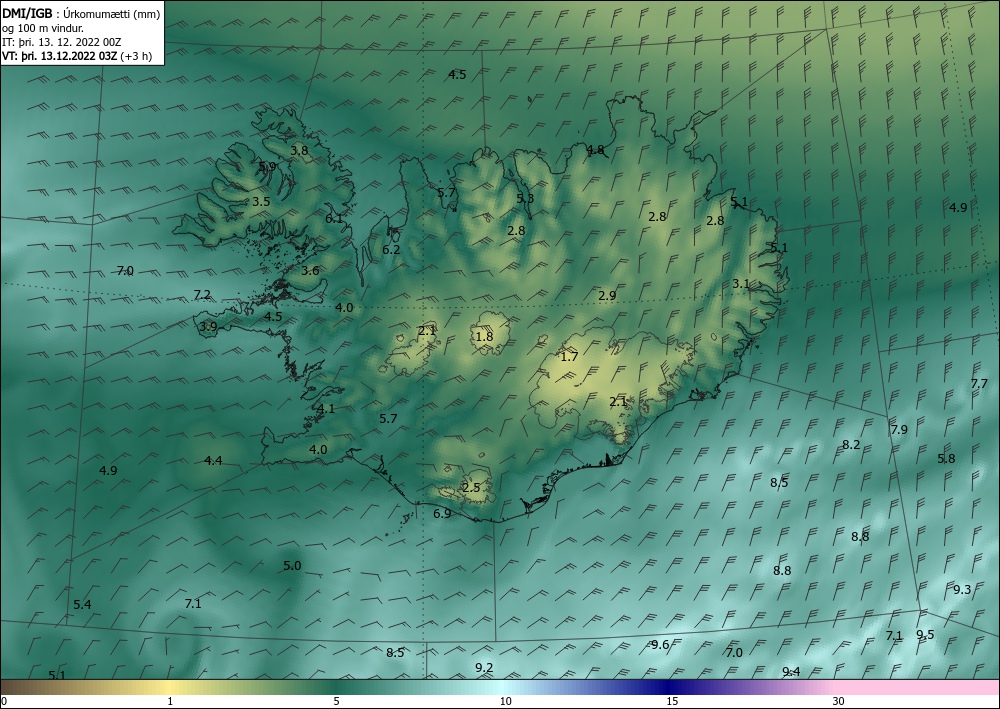Click the 5.0 value south of Iceland
The width and height of the screenshot is (1000, 709).
[x=292, y=566]
